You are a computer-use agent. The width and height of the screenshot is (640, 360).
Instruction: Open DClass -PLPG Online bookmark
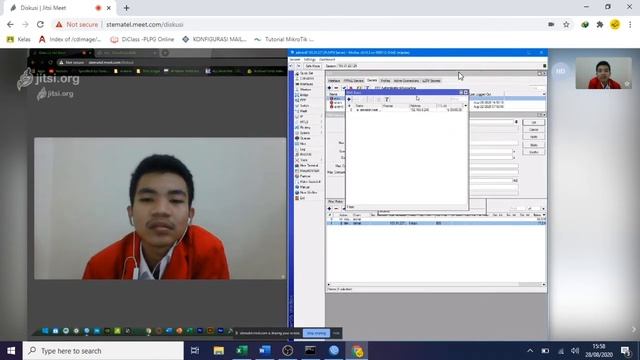pyautogui.click(x=142, y=39)
